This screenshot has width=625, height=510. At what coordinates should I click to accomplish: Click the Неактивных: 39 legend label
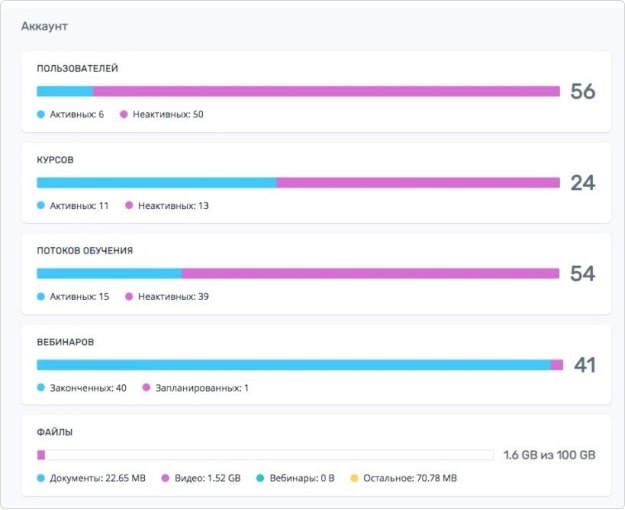point(173,297)
